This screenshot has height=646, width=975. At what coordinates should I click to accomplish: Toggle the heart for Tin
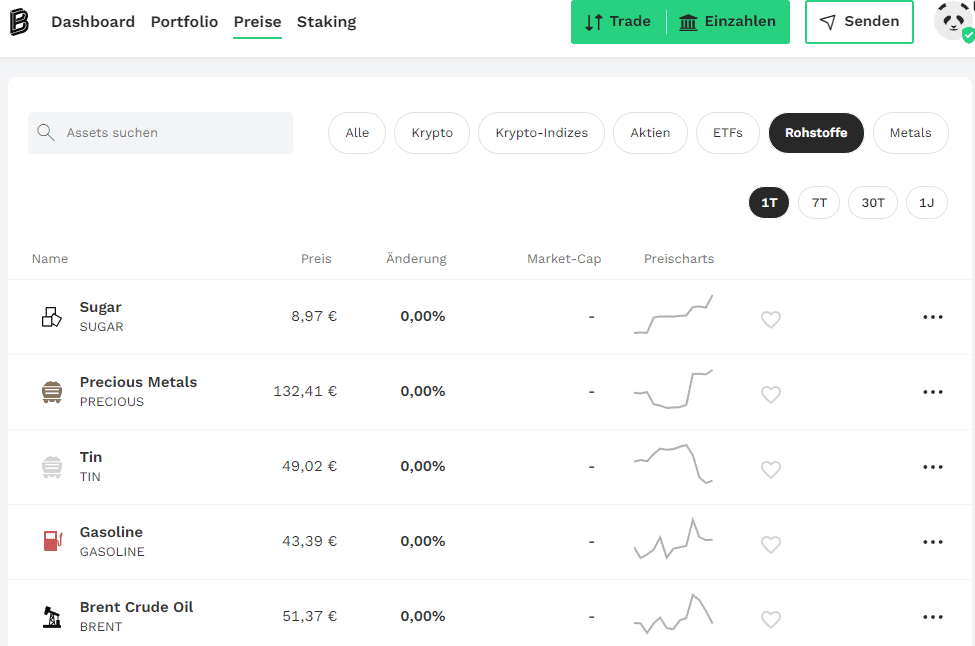[770, 469]
